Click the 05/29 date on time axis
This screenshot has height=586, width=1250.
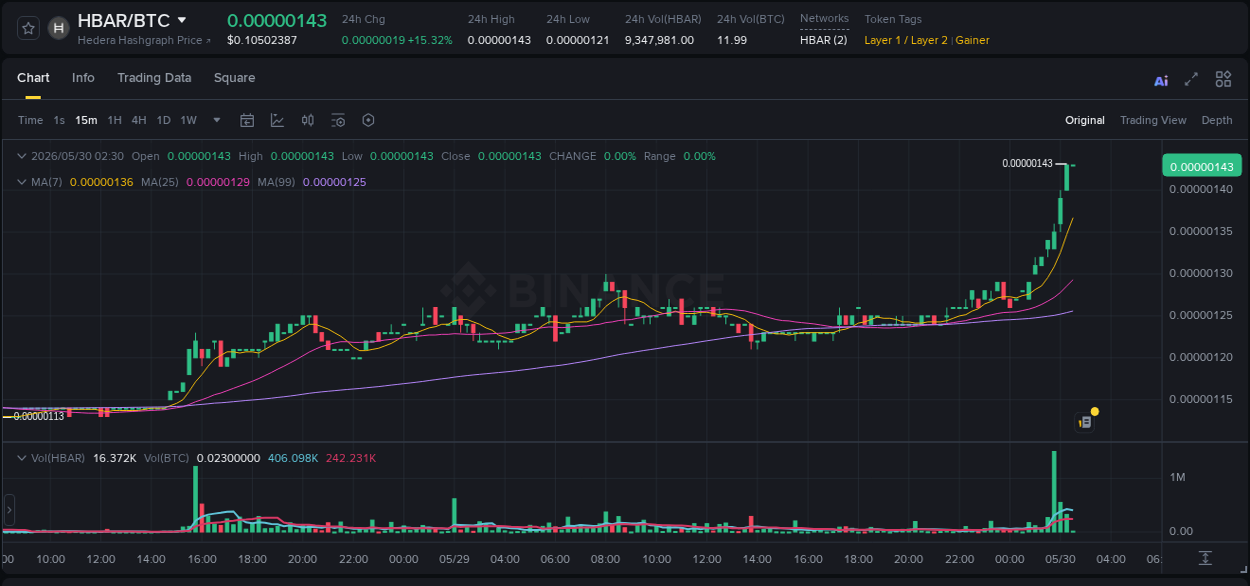coord(454,559)
